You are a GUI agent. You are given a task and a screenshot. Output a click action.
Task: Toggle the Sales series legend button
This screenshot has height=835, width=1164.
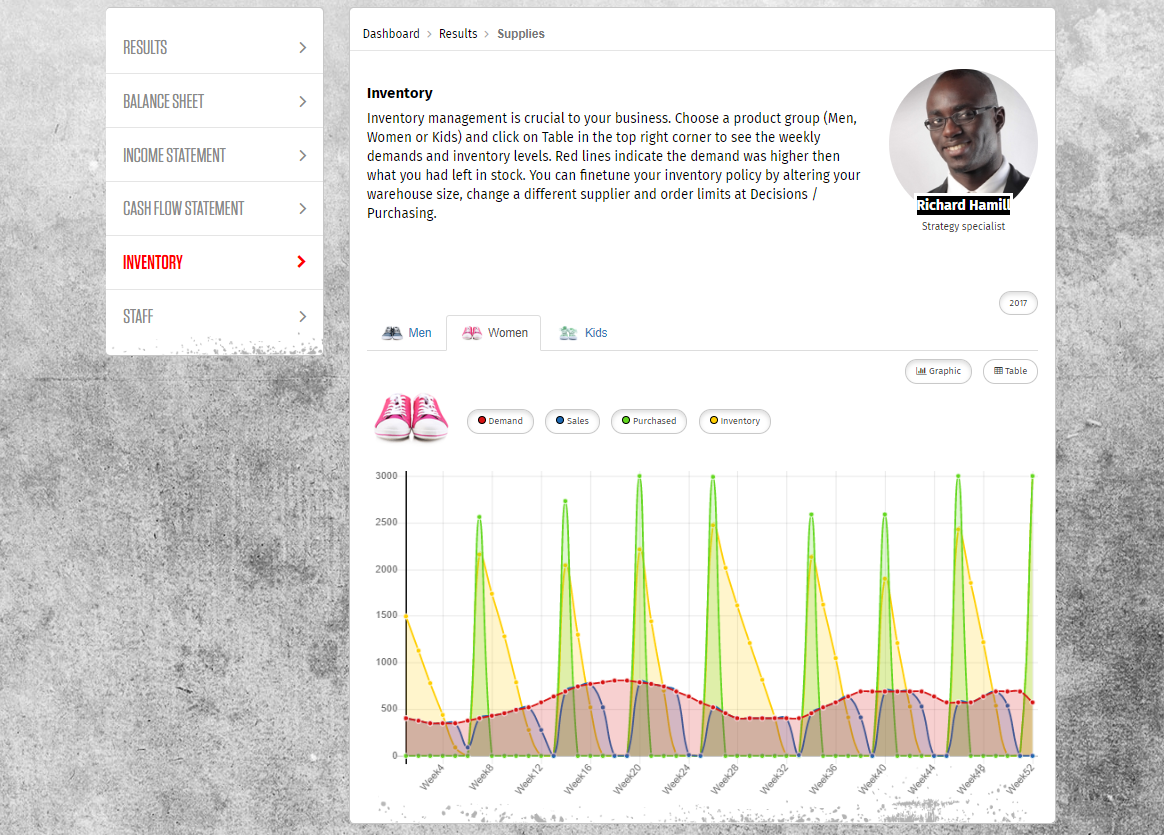pyautogui.click(x=572, y=421)
